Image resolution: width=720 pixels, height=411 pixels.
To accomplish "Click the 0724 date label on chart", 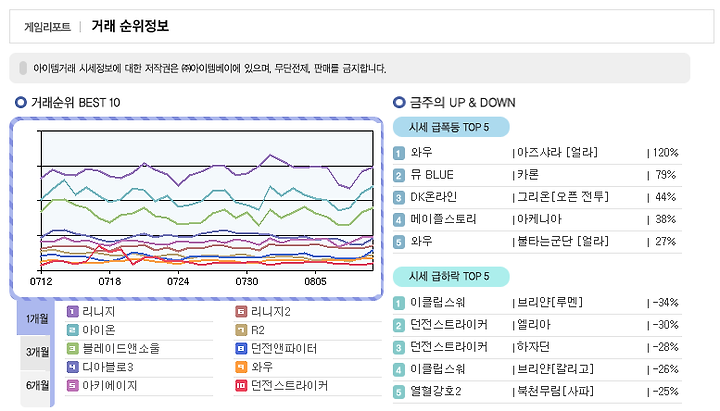I will [x=178, y=282].
